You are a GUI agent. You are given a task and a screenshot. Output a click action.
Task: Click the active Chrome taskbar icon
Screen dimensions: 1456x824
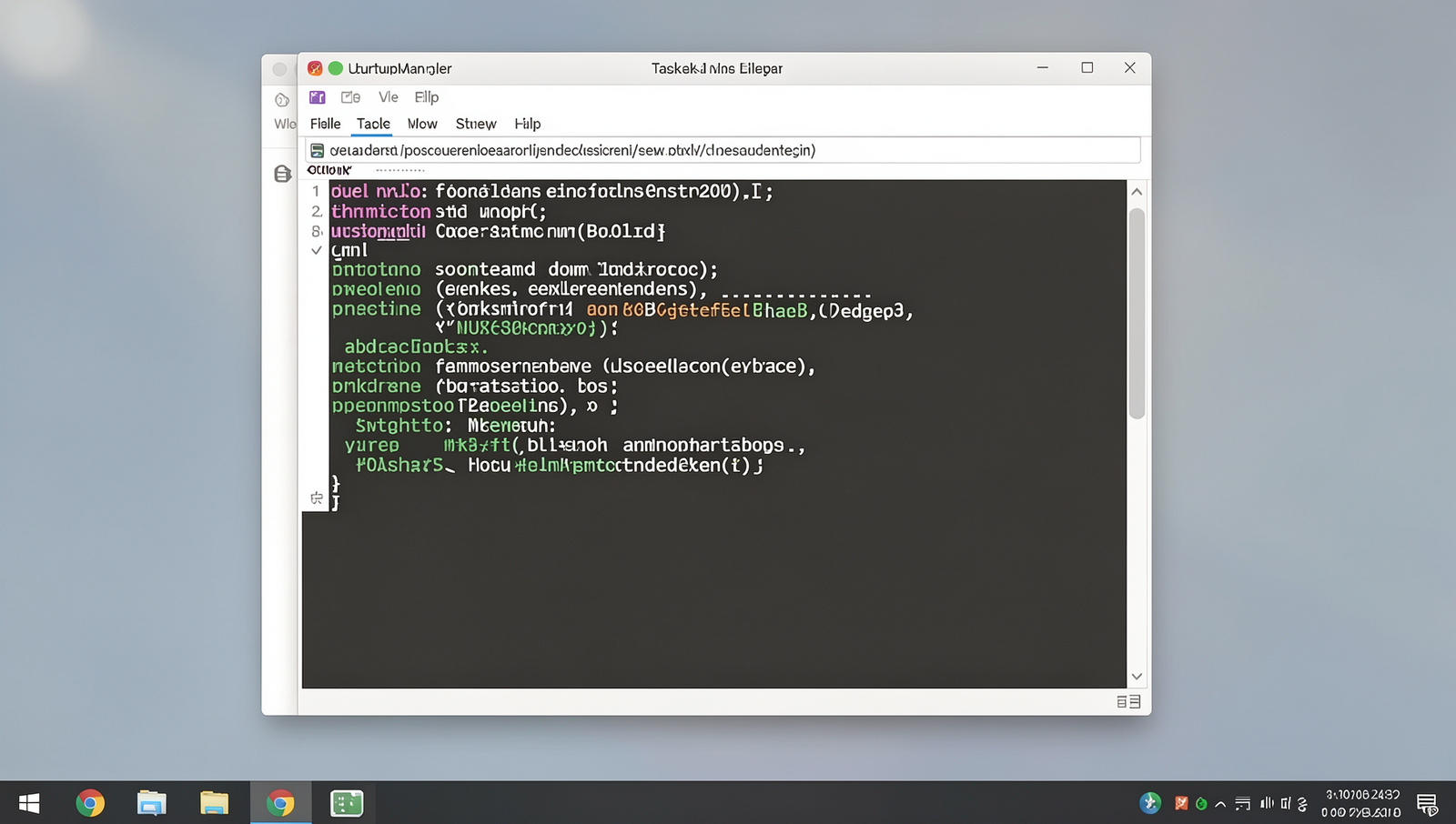280,803
